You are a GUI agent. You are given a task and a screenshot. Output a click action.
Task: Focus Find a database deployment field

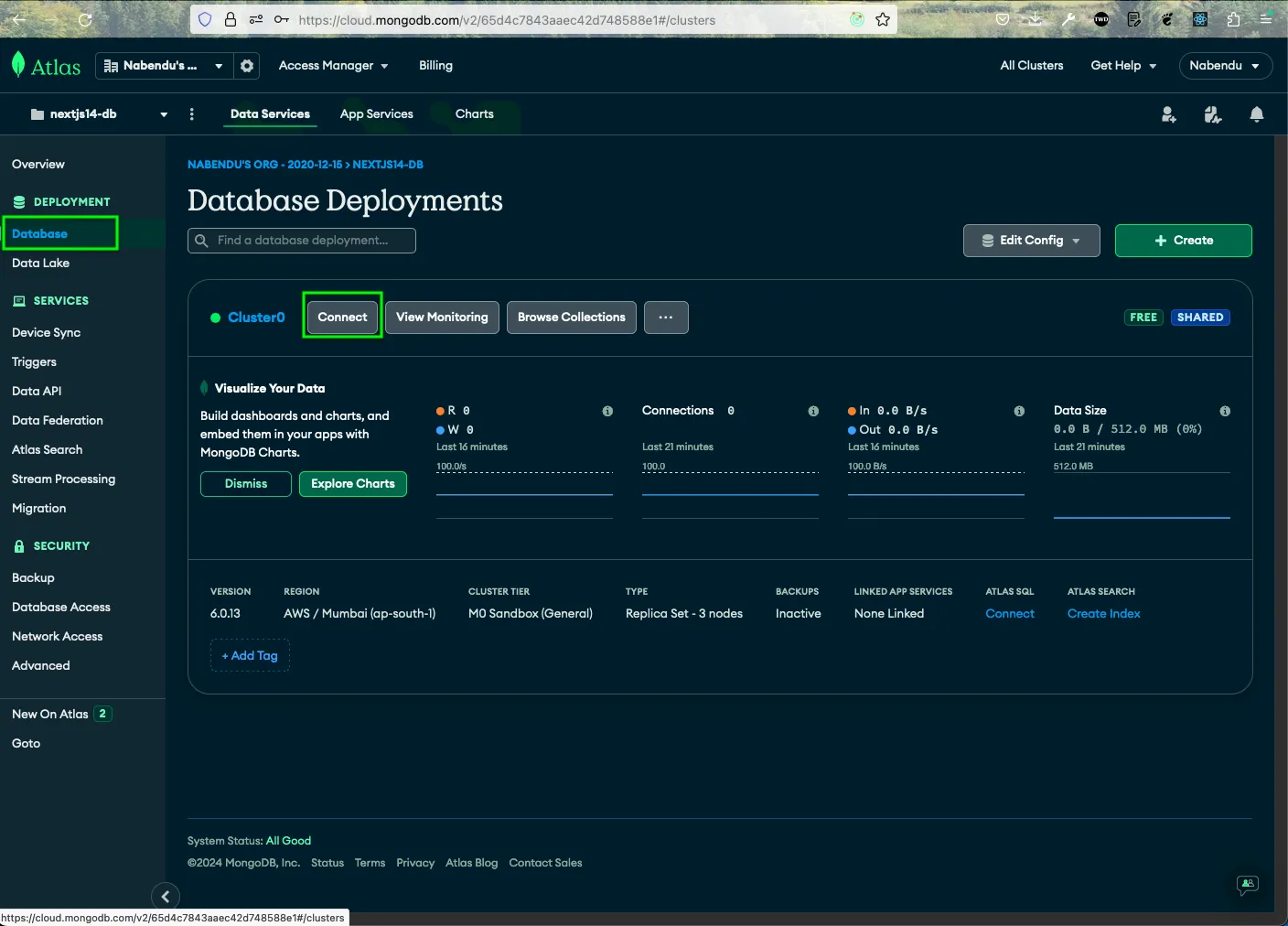point(302,241)
